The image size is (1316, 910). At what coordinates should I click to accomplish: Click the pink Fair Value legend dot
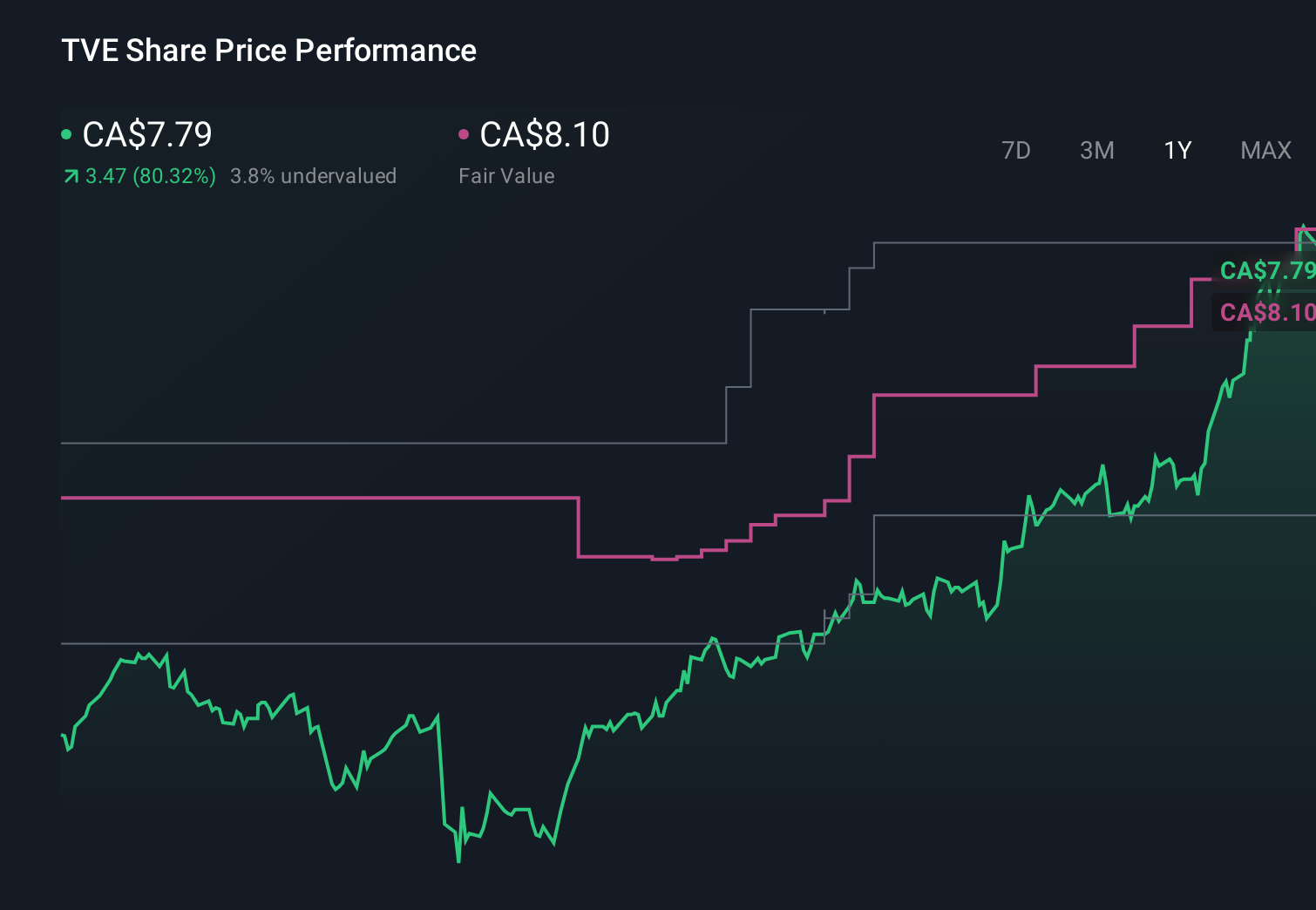[465, 134]
